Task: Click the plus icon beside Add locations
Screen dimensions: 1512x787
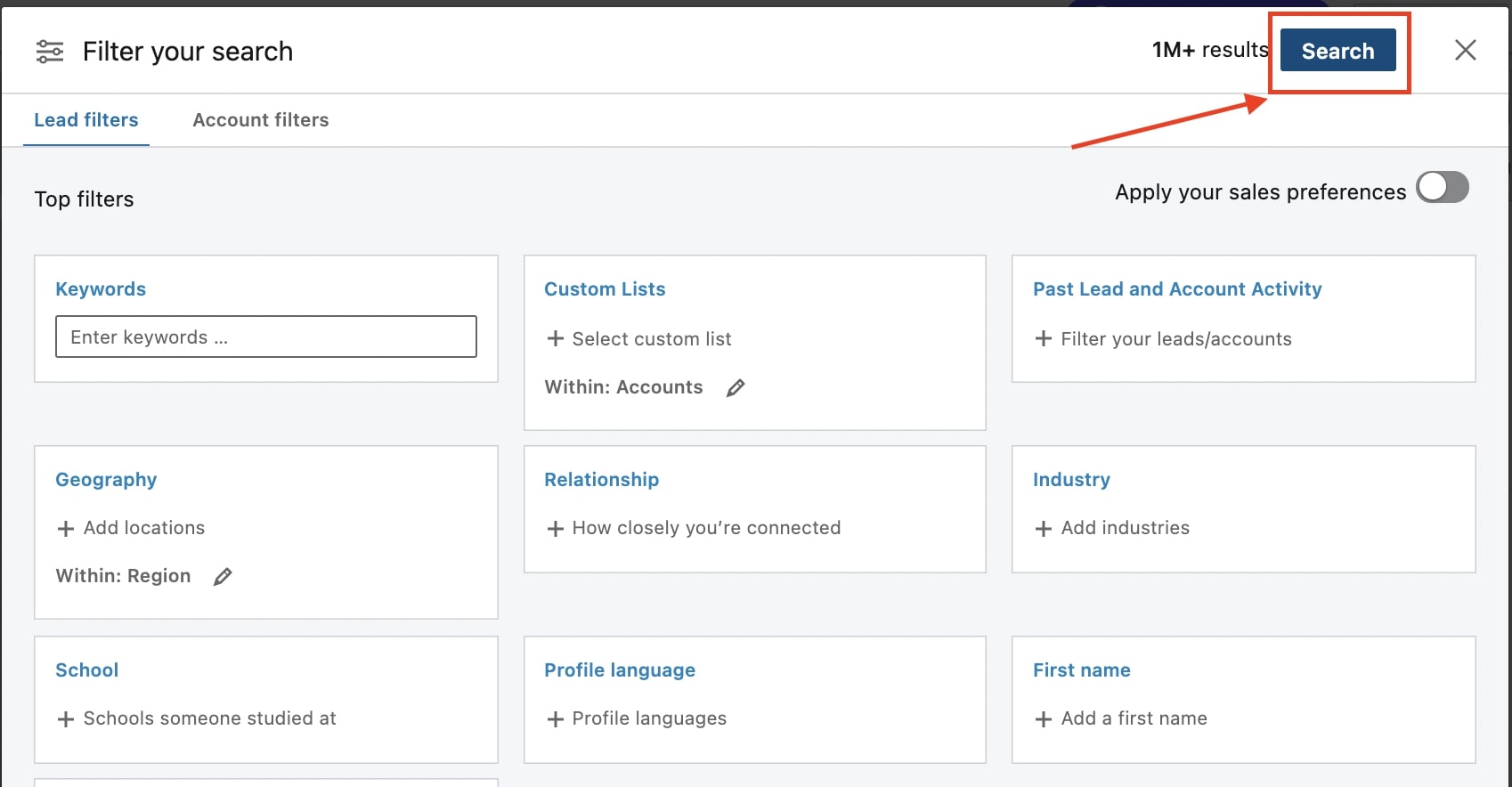Action: (x=65, y=528)
